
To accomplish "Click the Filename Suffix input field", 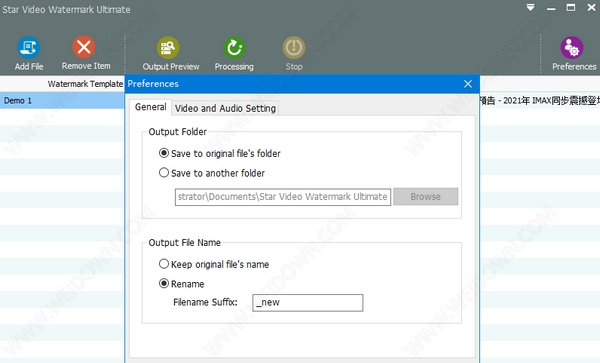I will coord(308,303).
